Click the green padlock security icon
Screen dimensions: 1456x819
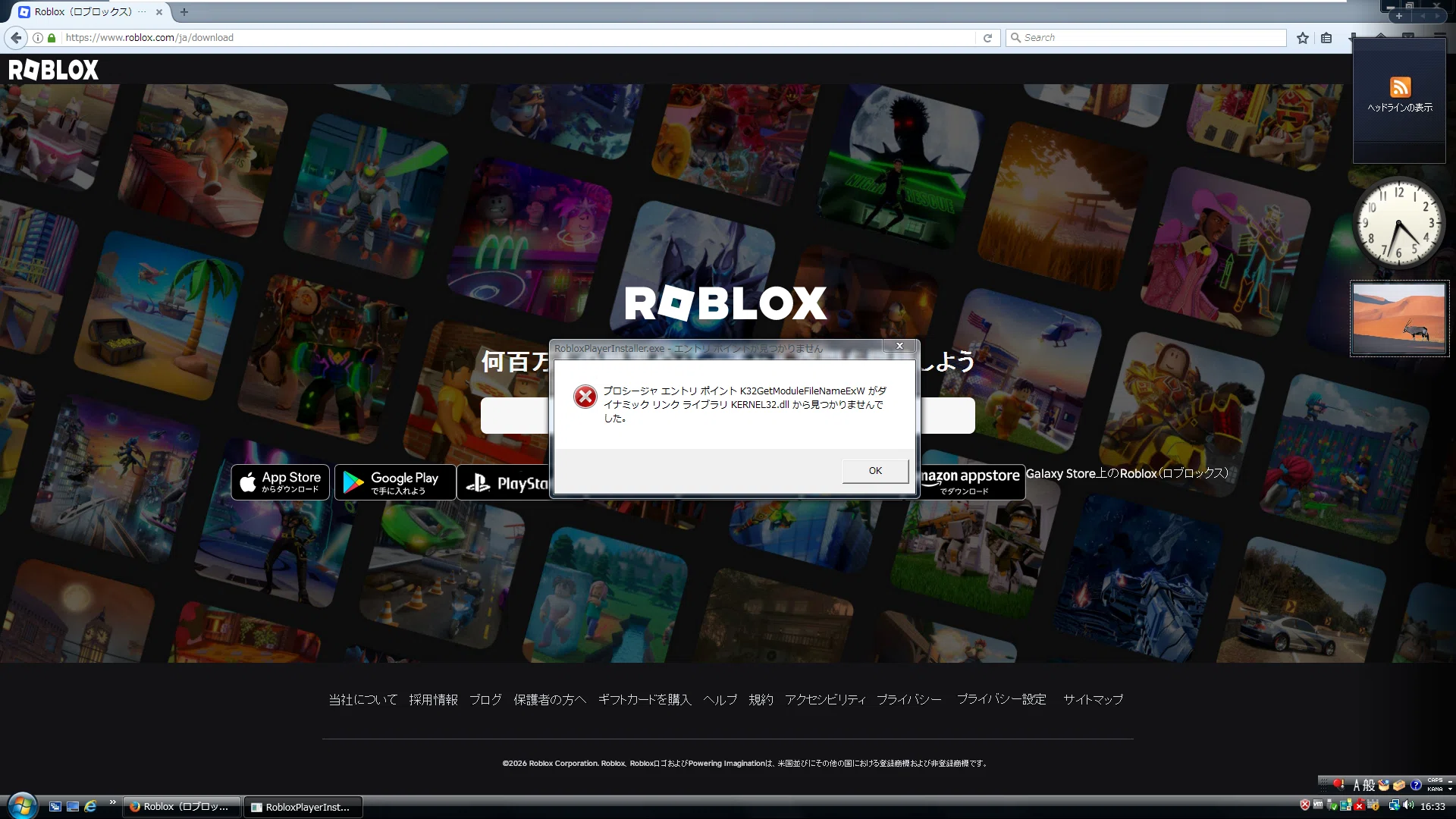(52, 37)
